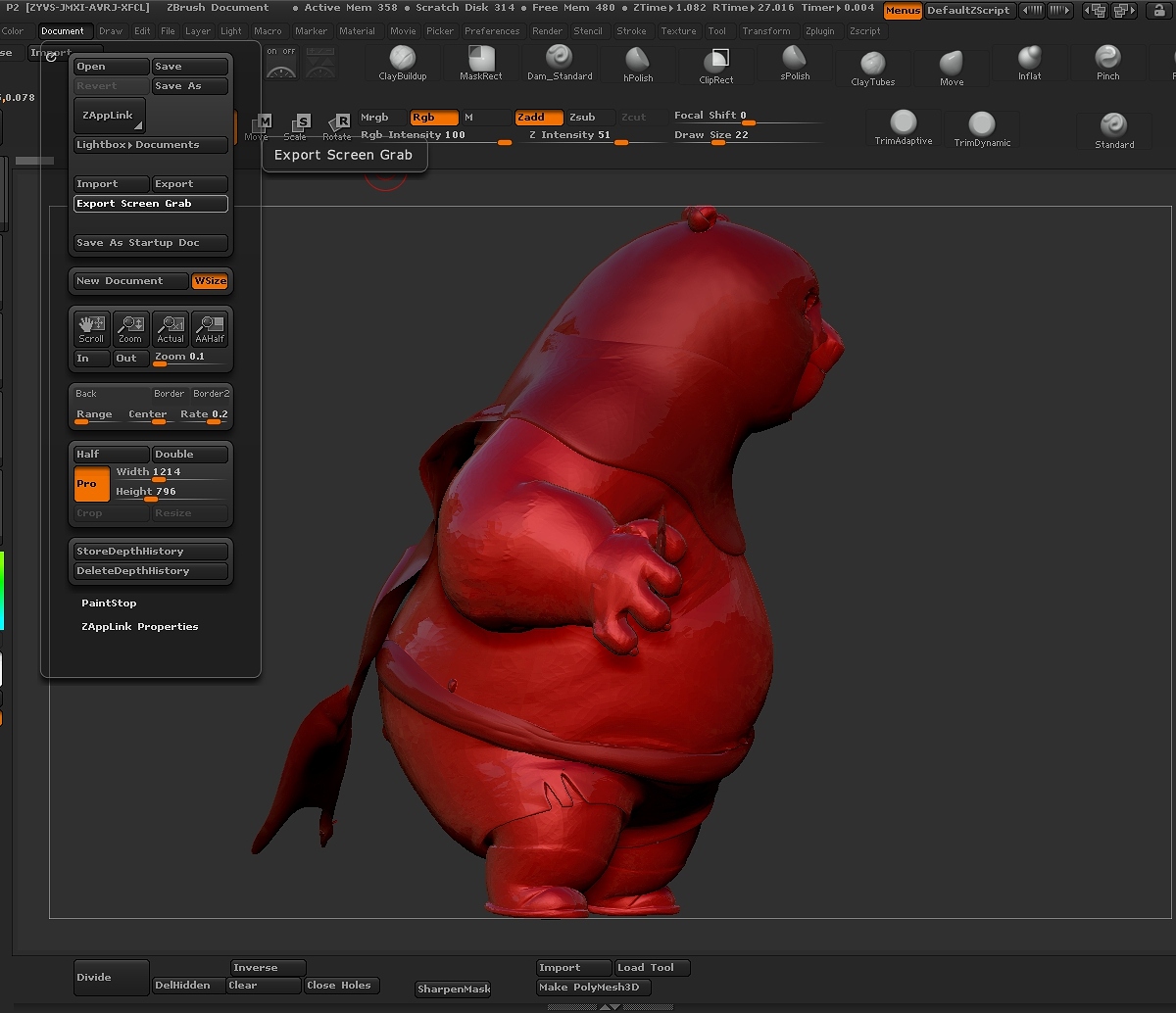Open the Render menu
1176x1013 pixels.
click(x=547, y=31)
